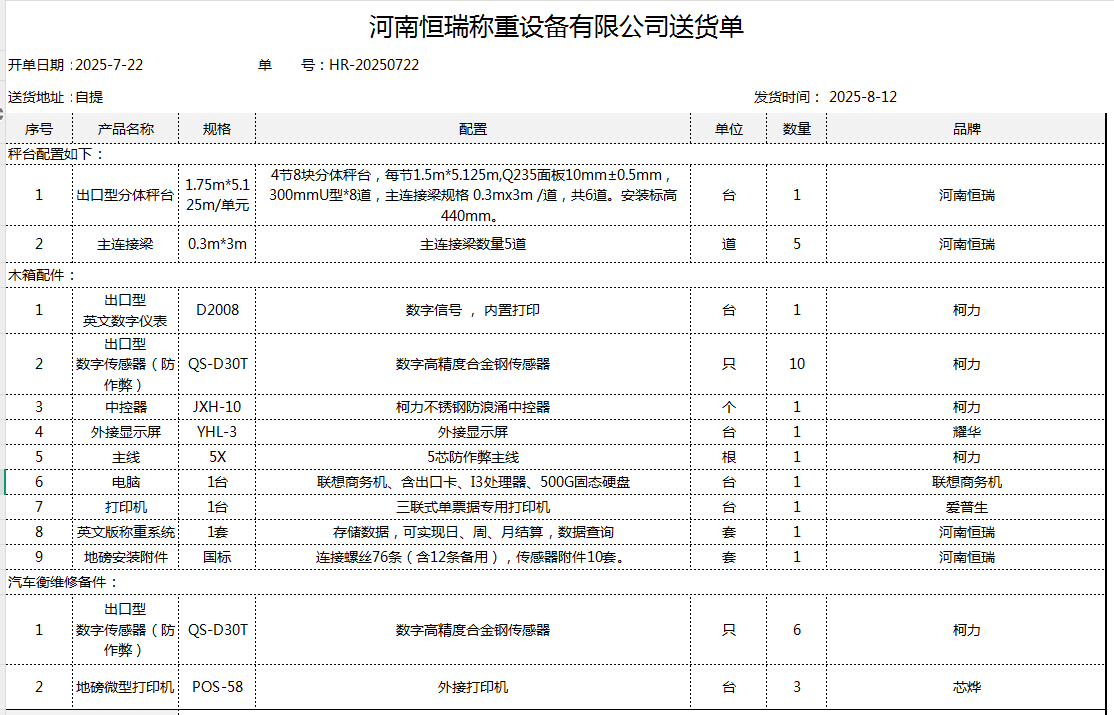Click the 品牌 column header
The height and width of the screenshot is (715, 1114).
coord(966,129)
